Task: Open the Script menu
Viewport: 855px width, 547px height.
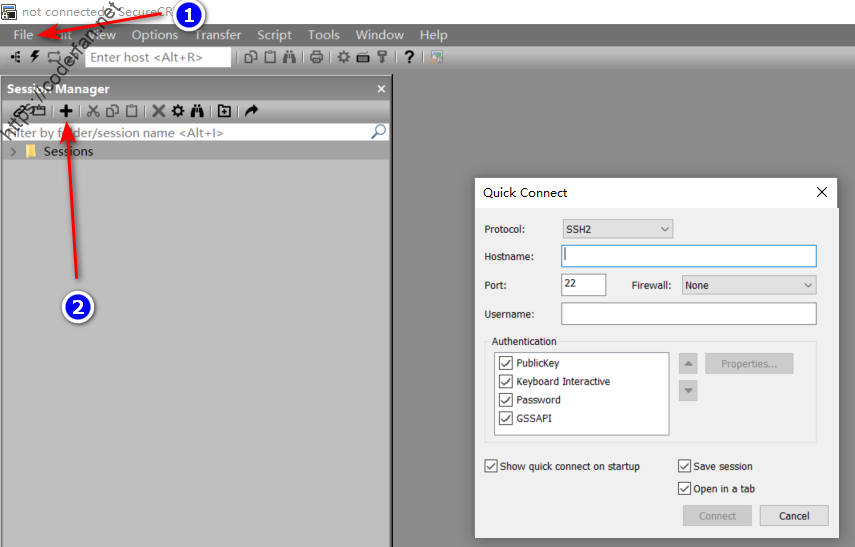Action: point(274,35)
